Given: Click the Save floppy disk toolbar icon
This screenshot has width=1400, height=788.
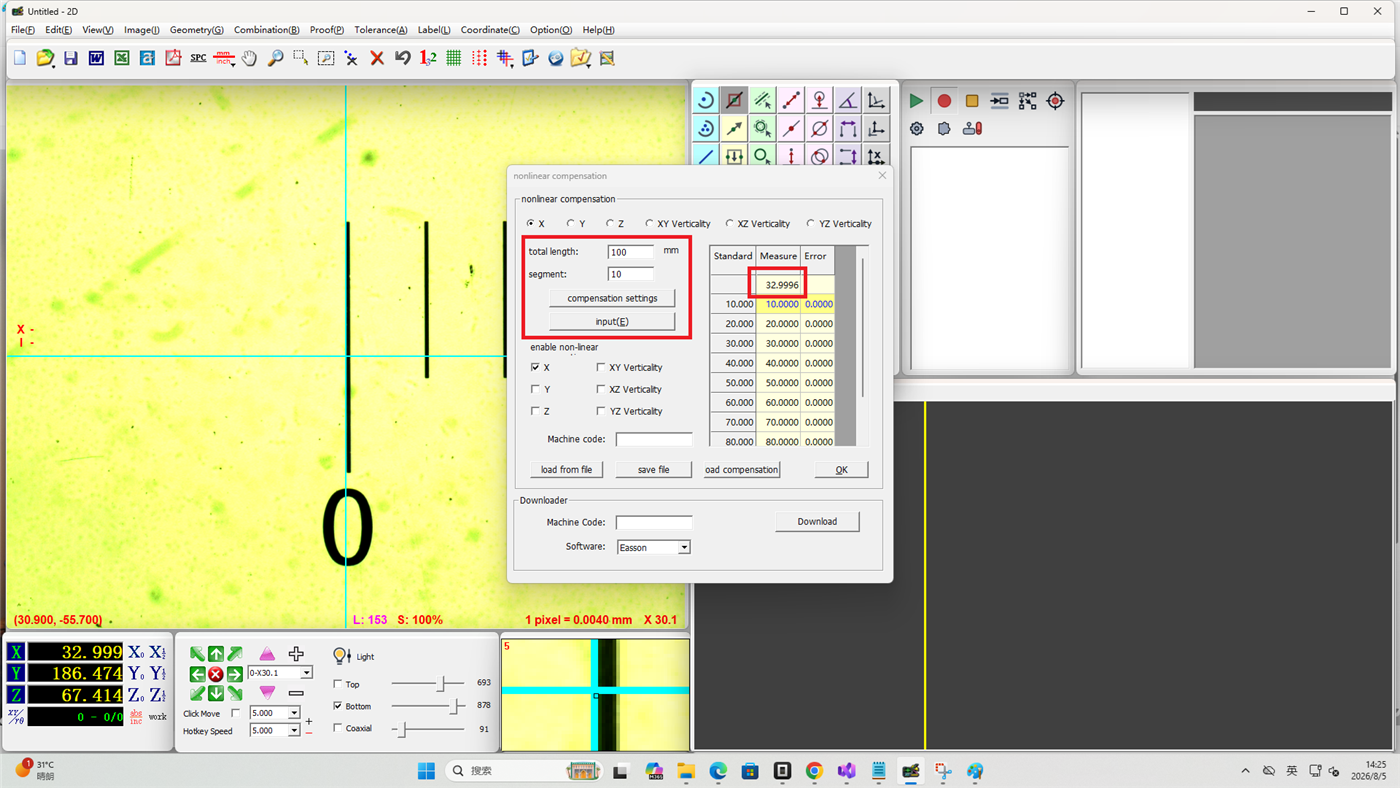Looking at the screenshot, I should tap(70, 58).
